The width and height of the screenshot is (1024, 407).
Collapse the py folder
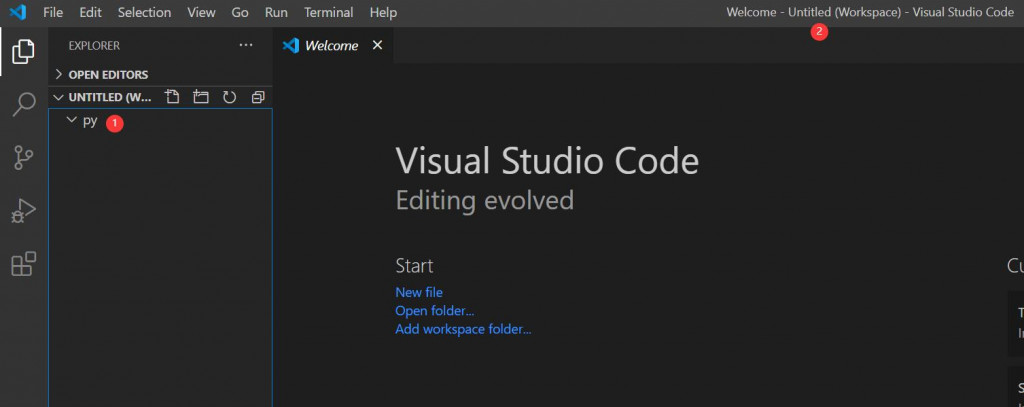(72, 120)
